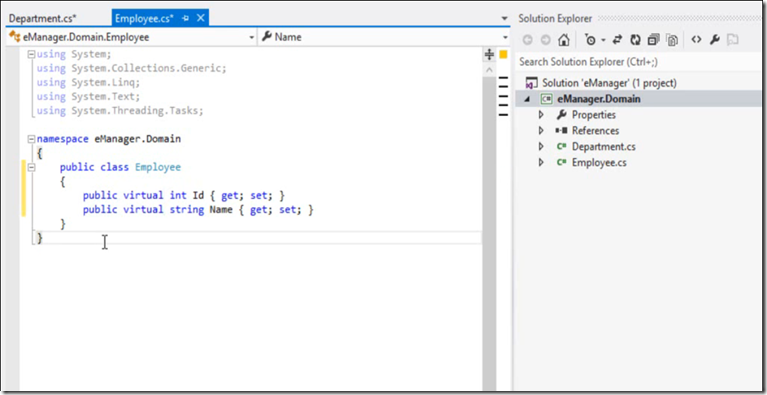Open the active files dropdown arrow

coord(505,19)
